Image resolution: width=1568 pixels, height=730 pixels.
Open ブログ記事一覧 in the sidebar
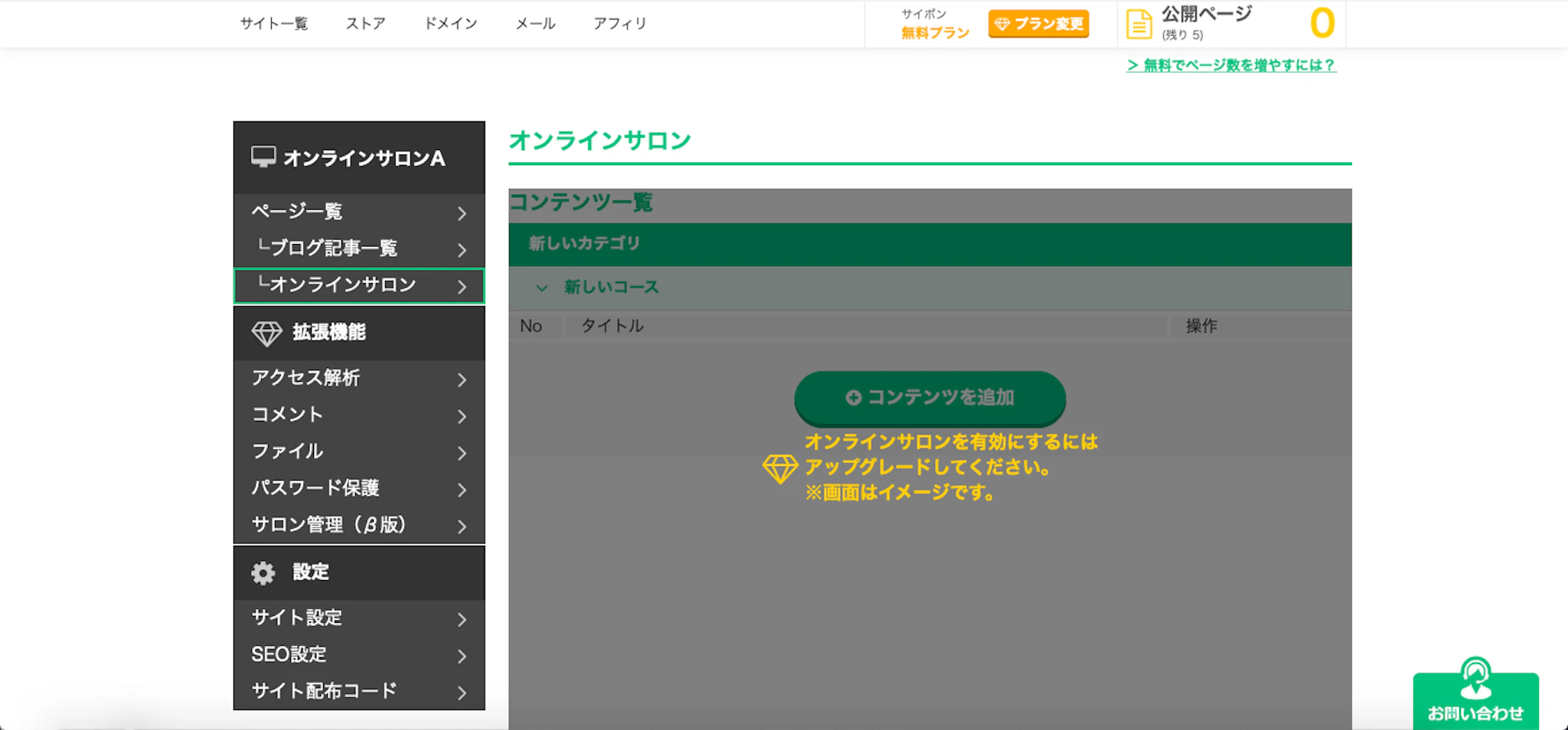click(x=333, y=249)
